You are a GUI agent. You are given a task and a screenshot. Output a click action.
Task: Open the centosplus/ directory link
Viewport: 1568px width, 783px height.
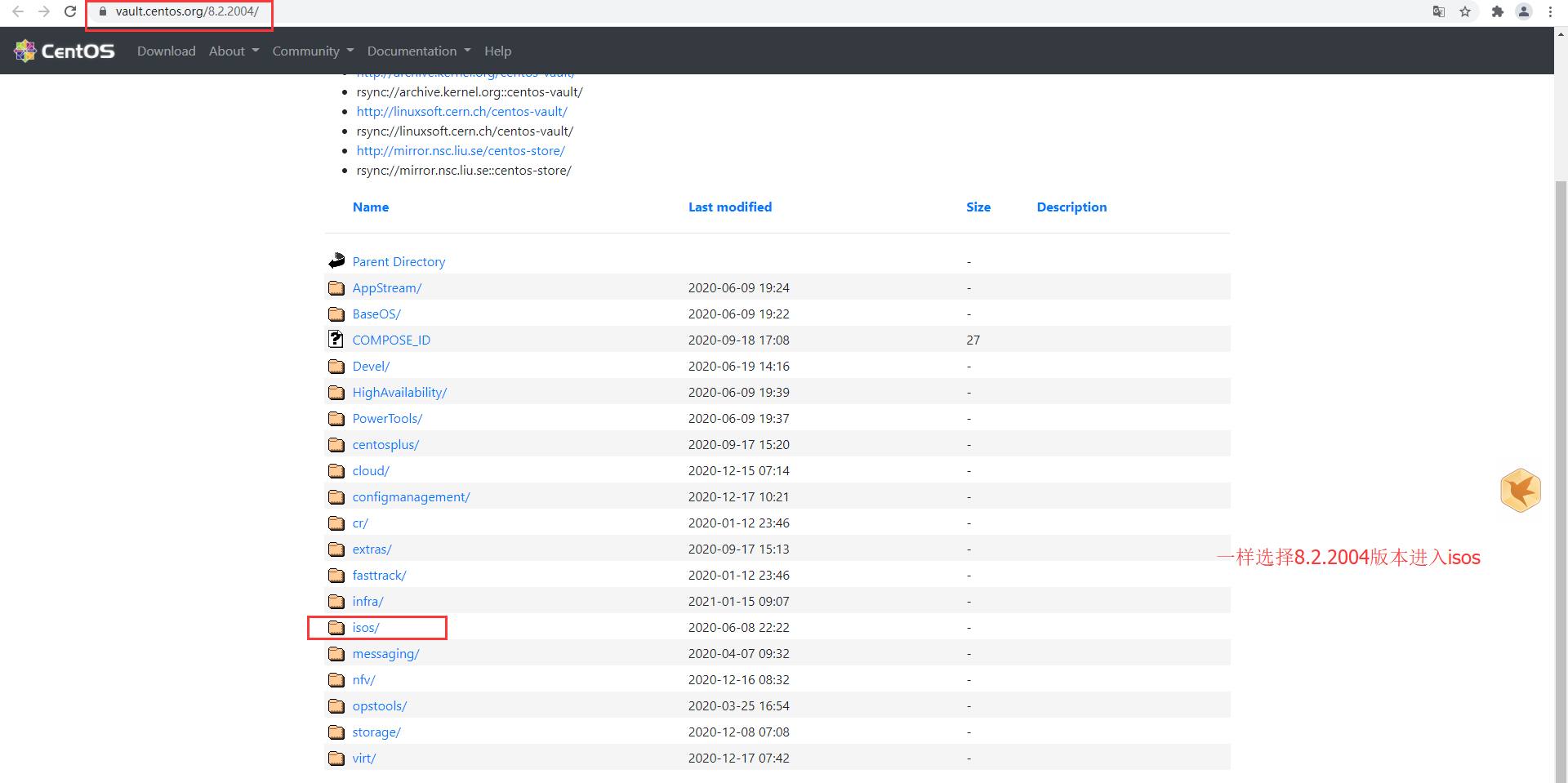pos(386,444)
